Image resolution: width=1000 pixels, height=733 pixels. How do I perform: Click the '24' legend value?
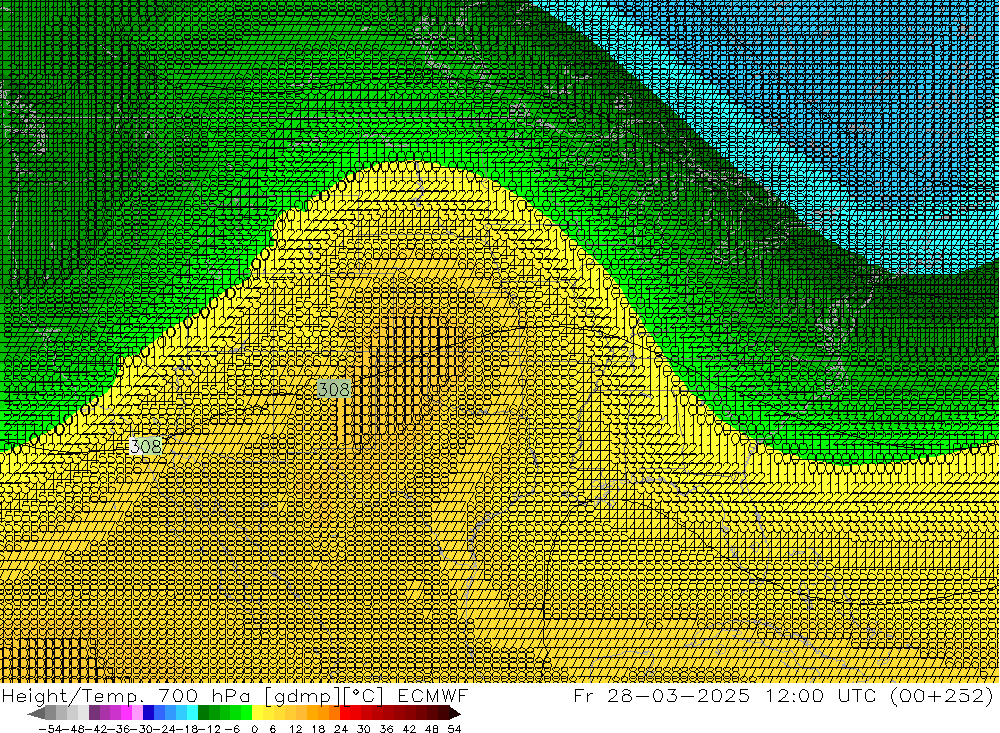pos(341,729)
